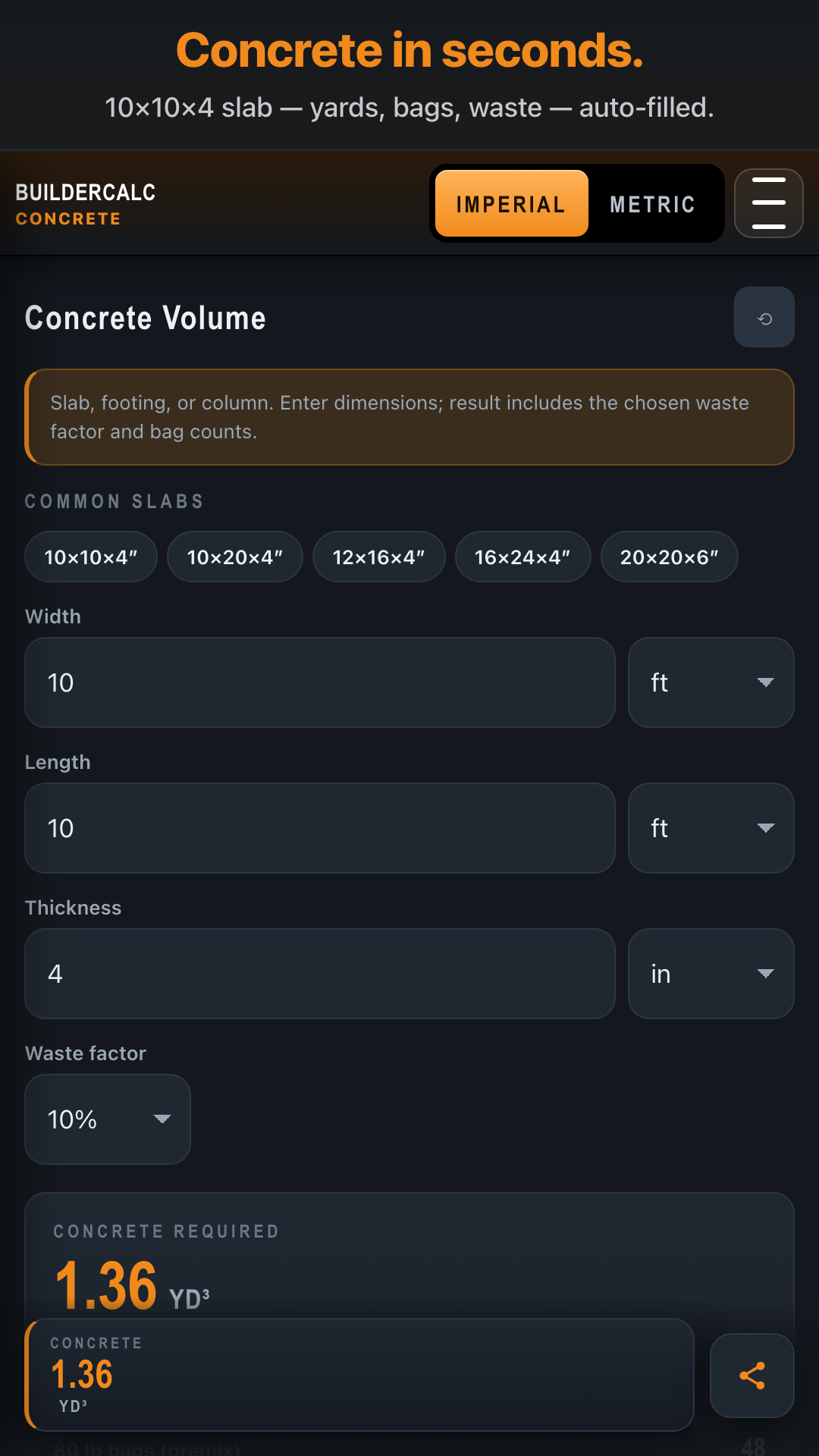The width and height of the screenshot is (819, 1456).
Task: Focus the Length input field
Action: (x=319, y=828)
